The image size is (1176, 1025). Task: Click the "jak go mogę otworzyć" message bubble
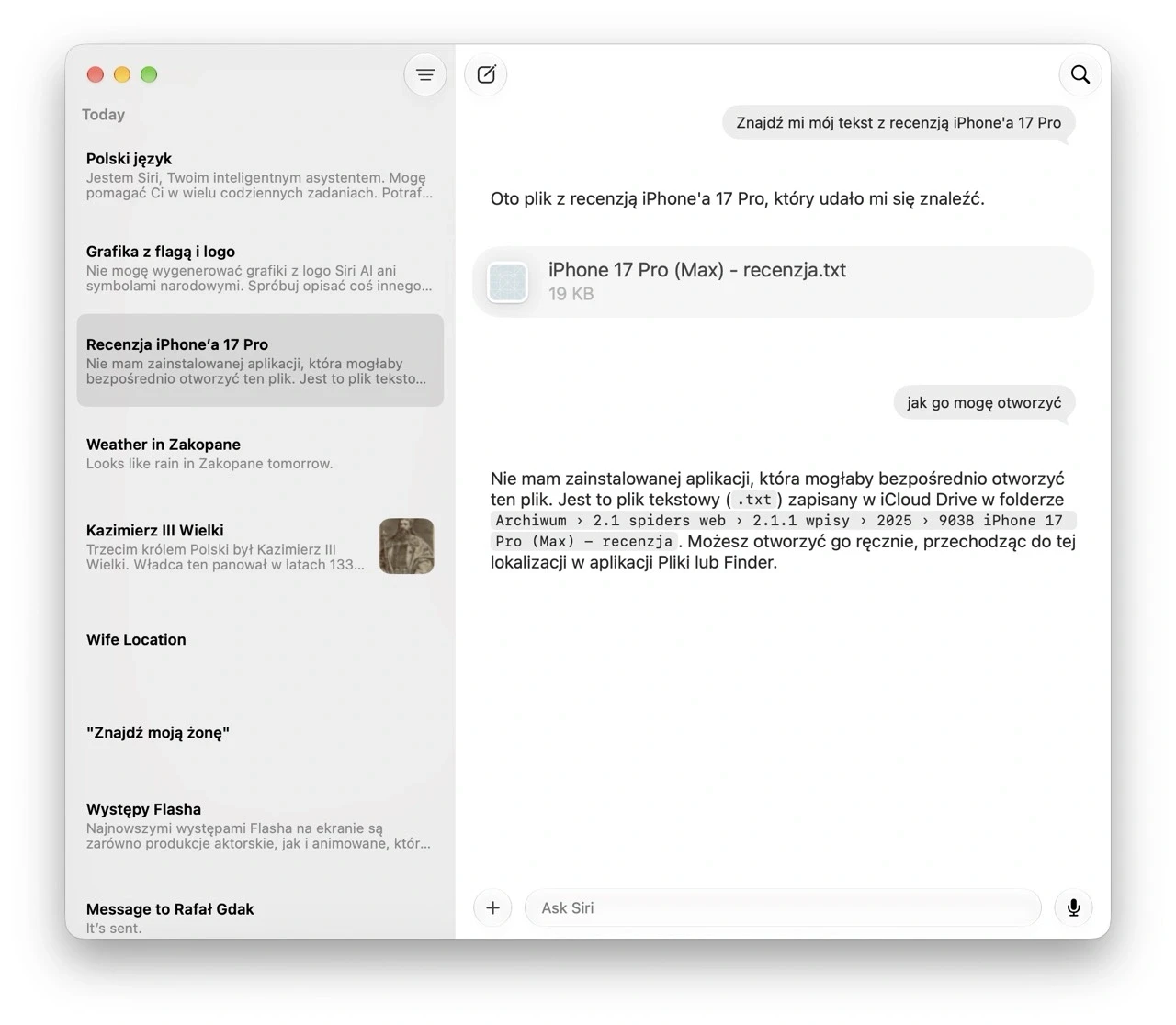[984, 402]
